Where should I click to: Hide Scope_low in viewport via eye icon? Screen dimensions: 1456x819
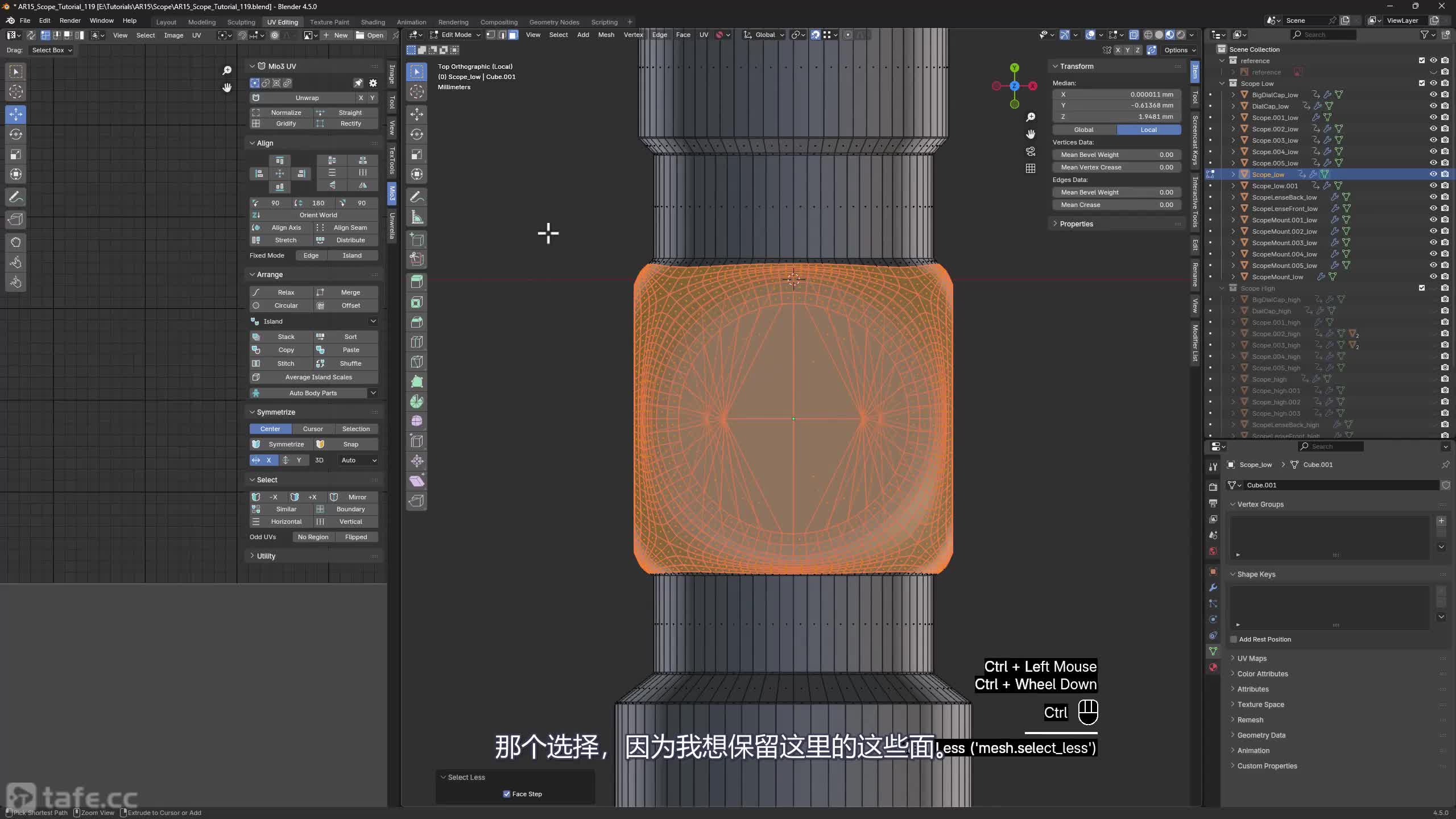point(1433,175)
